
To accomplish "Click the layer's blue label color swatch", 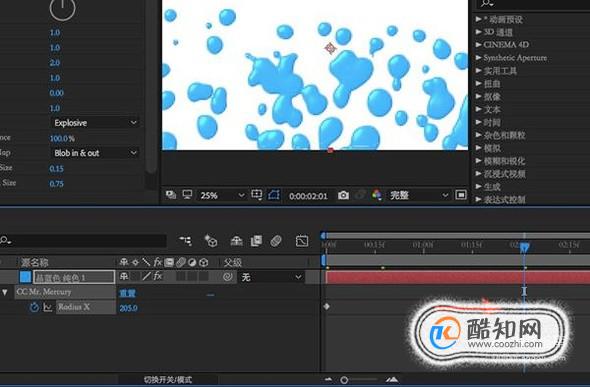I will point(25,277).
